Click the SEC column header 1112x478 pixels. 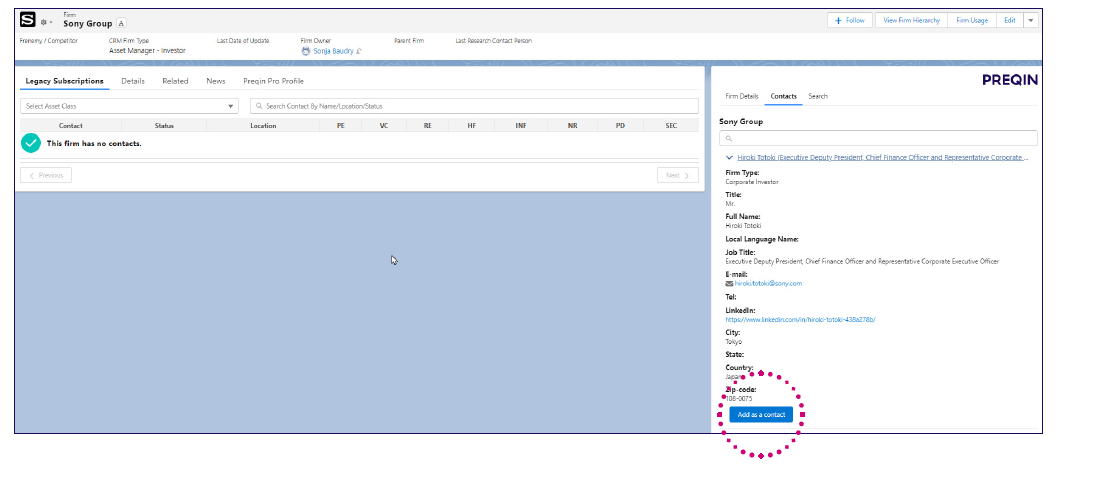click(x=671, y=126)
